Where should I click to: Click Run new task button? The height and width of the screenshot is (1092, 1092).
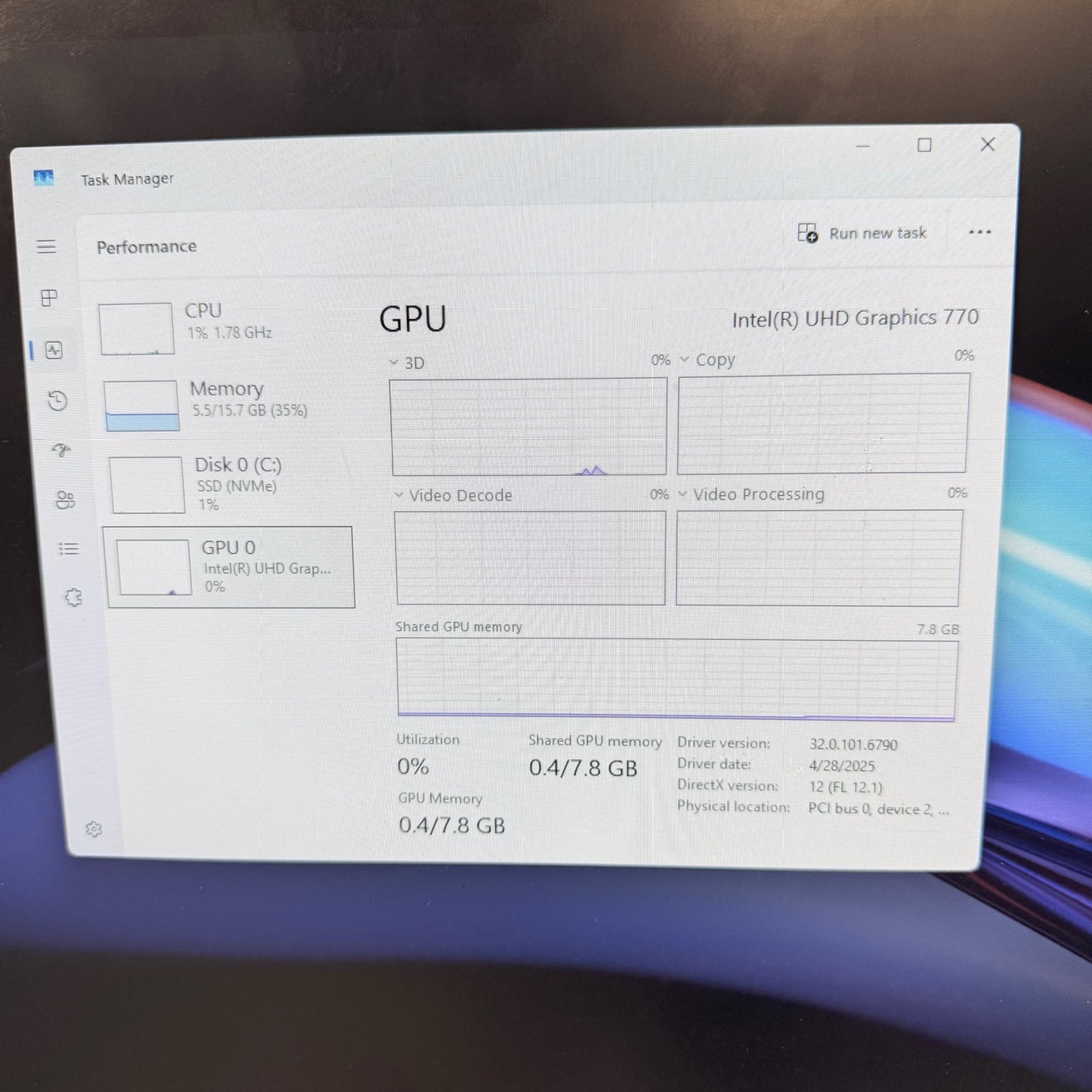tap(862, 233)
